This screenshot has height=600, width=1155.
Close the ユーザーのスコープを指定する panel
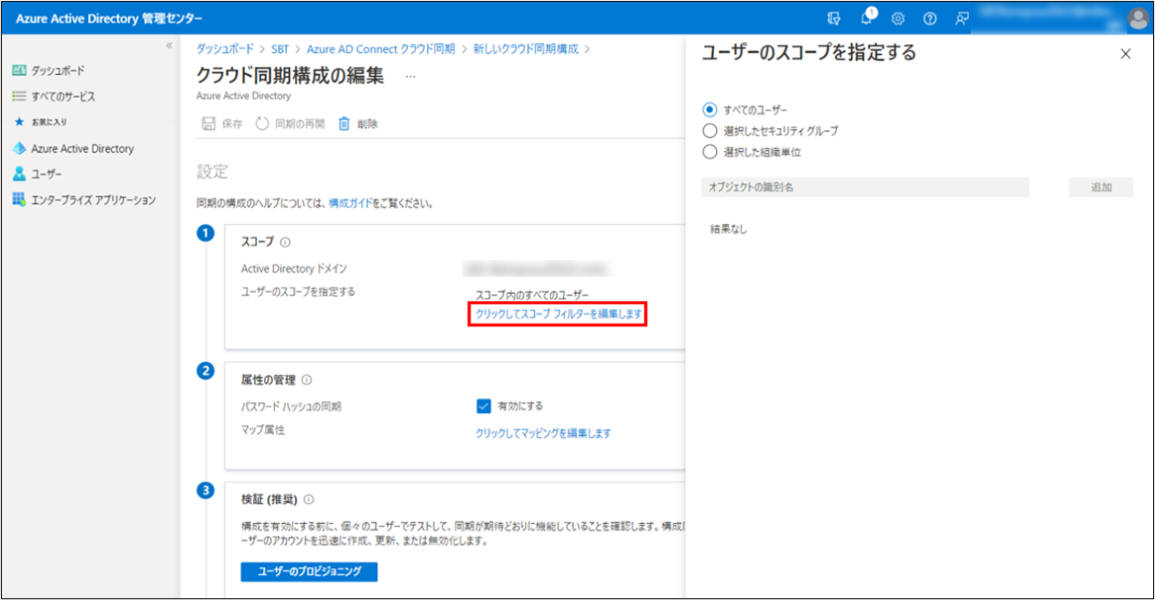[x=1126, y=54]
